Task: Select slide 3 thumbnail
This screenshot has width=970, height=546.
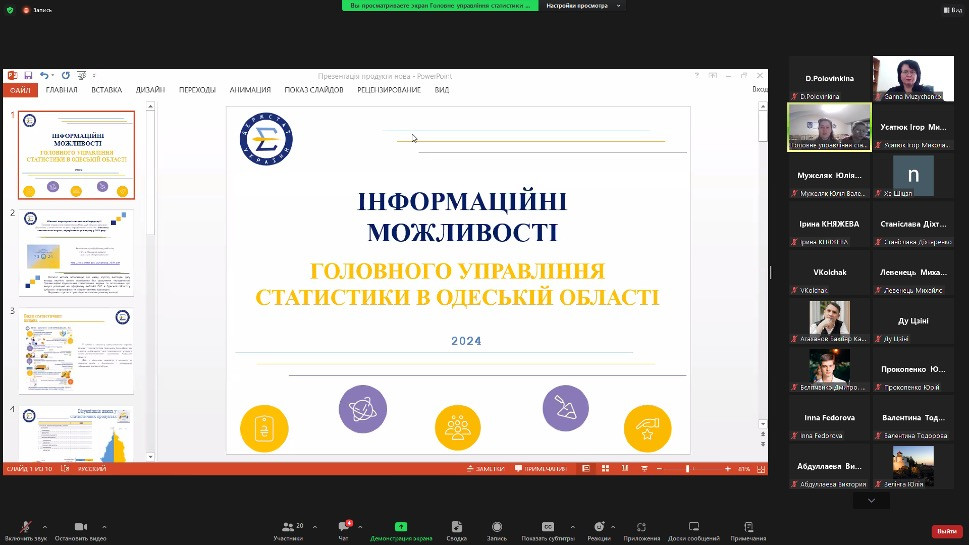Action: point(76,351)
